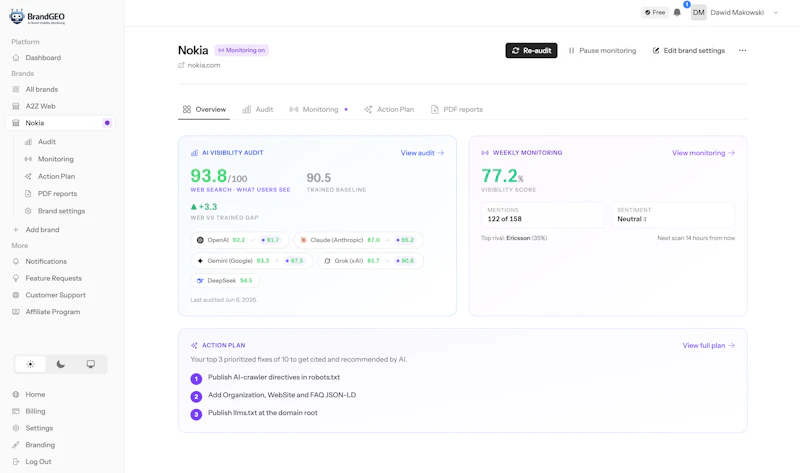Open Notifications in the sidebar
Image resolution: width=800 pixels, height=473 pixels.
pyautogui.click(x=46, y=261)
